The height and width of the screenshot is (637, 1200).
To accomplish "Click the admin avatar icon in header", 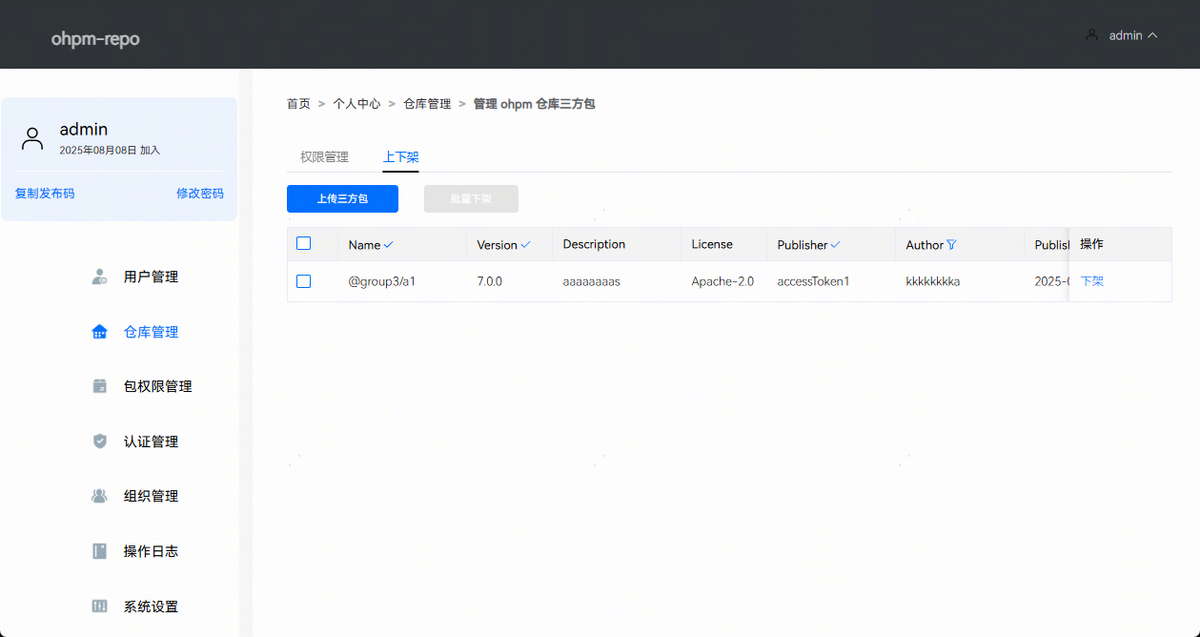I will point(1092,35).
